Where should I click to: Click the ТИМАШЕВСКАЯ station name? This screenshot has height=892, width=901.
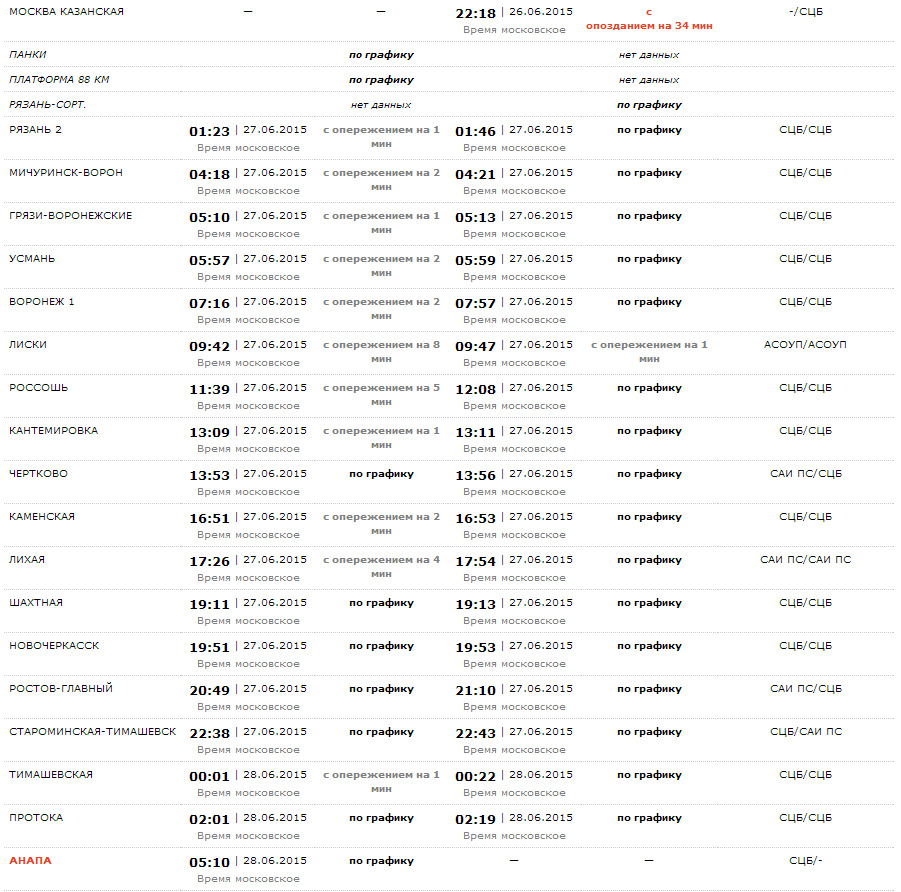[x=51, y=774]
